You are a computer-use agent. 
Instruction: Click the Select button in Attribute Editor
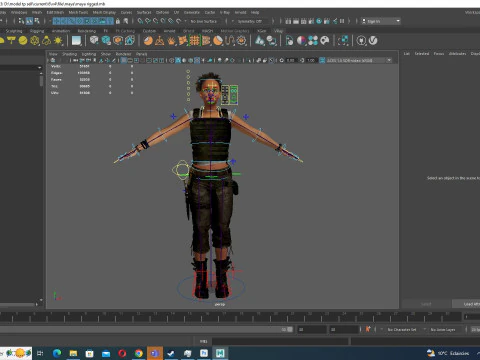pos(426,304)
